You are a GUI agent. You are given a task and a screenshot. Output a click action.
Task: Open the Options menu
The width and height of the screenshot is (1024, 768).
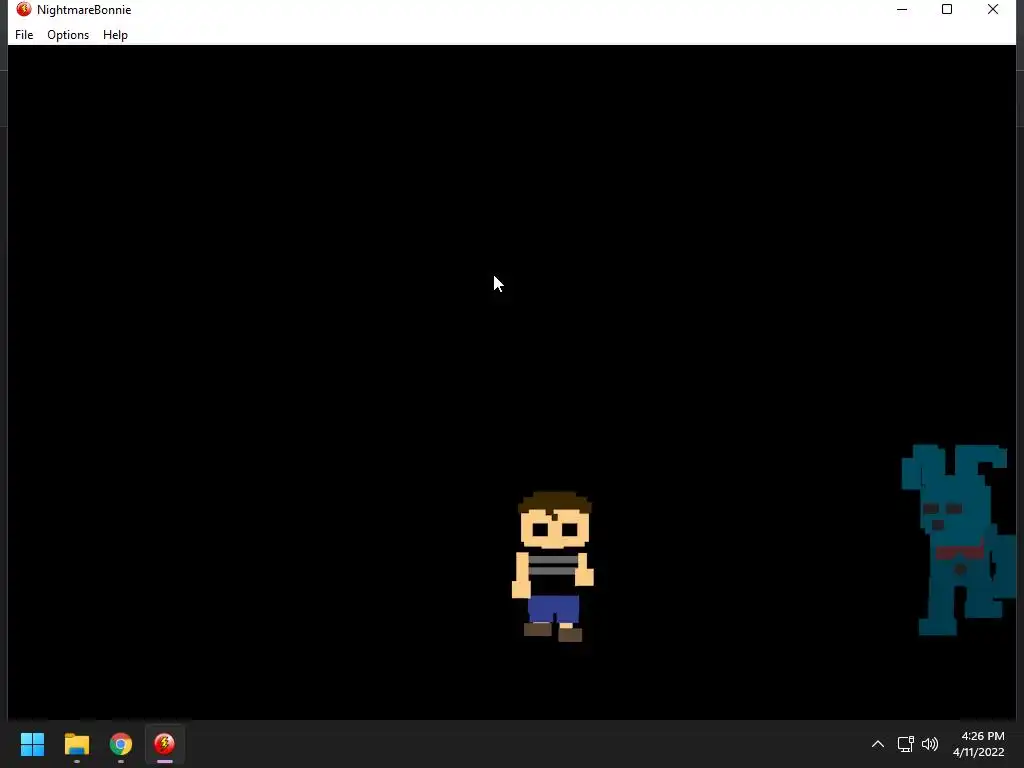68,35
